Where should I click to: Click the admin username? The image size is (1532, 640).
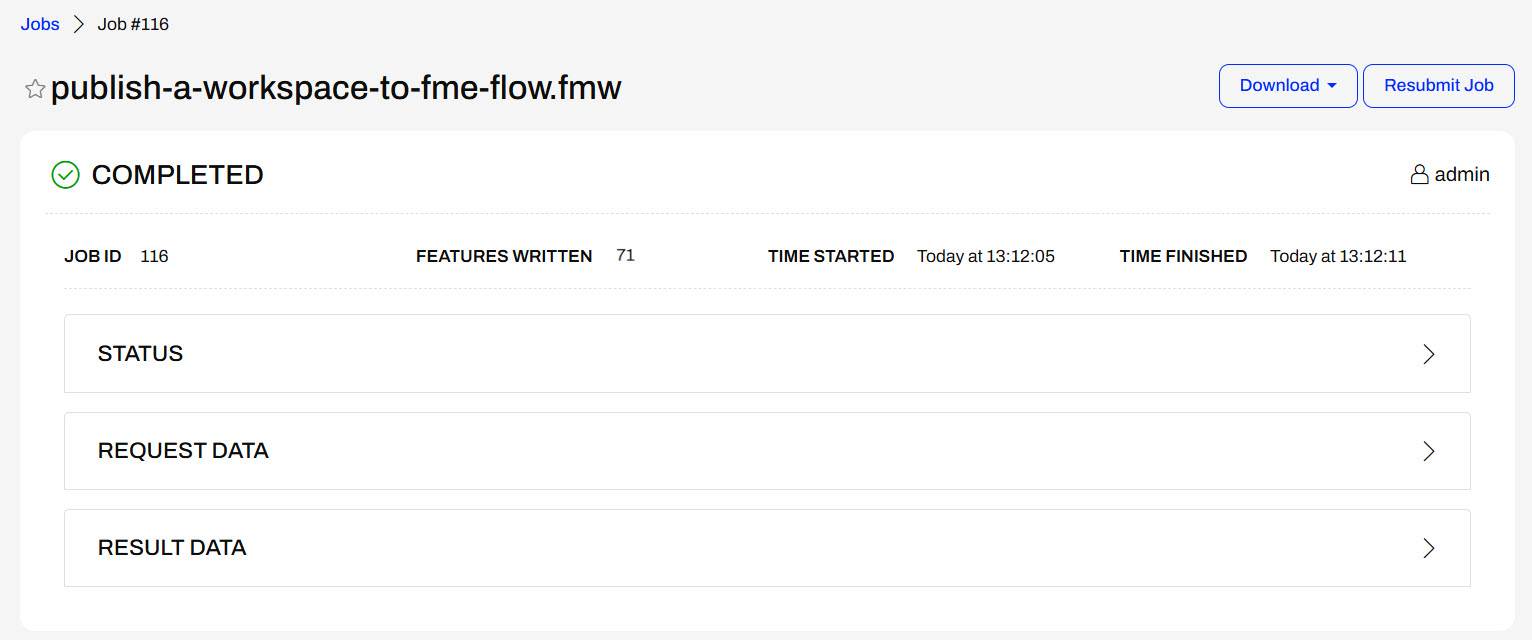[1462, 175]
